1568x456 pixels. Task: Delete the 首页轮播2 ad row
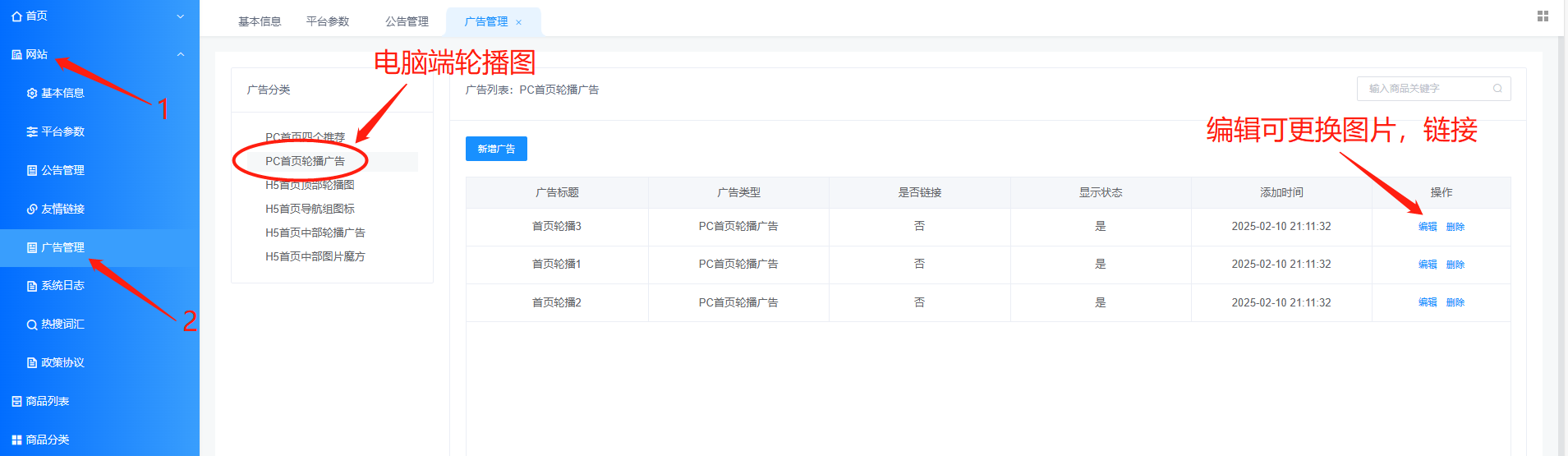(1455, 302)
